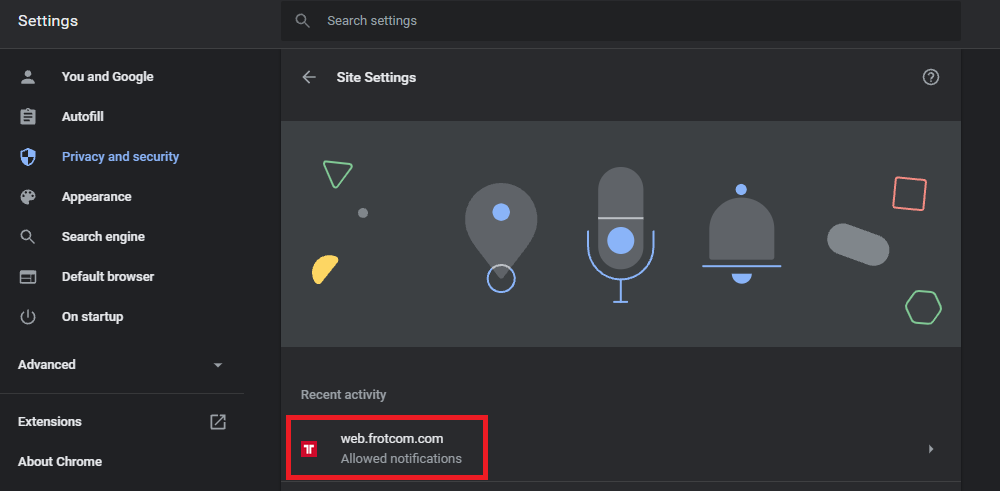This screenshot has width=1000, height=491.
Task: Open the help question mark icon
Action: pos(931,77)
